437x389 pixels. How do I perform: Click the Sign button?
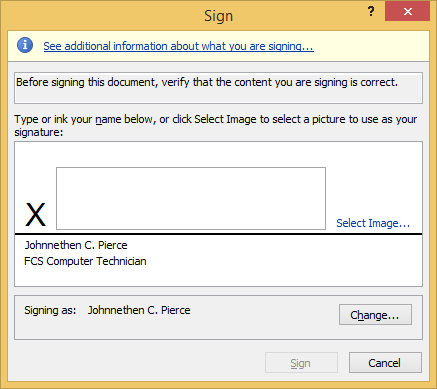coord(301,363)
